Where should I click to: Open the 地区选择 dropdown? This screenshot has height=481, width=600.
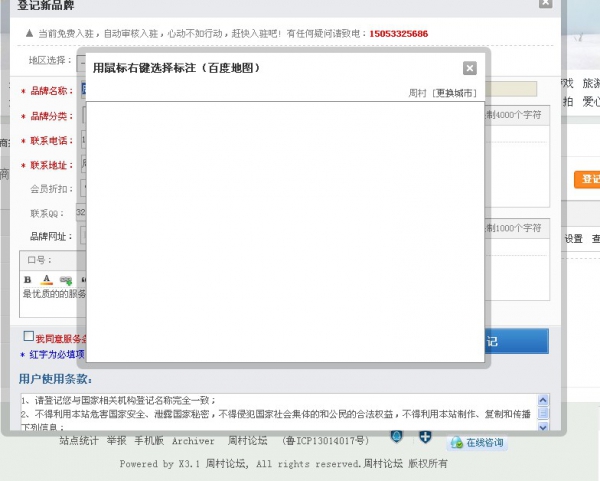click(x=81, y=63)
